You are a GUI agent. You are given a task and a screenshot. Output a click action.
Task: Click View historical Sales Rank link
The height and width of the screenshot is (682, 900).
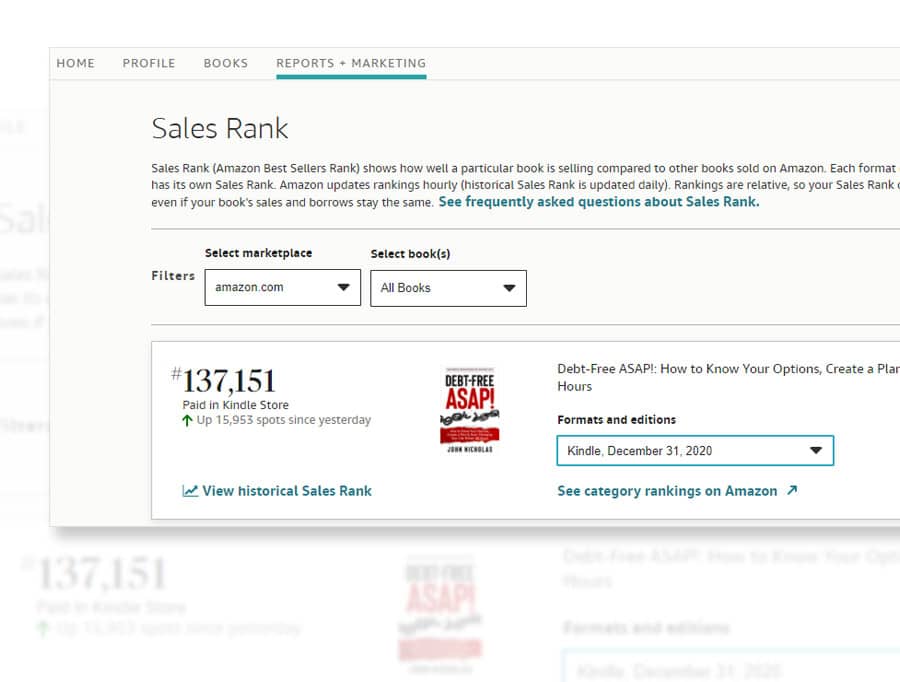tap(286, 491)
